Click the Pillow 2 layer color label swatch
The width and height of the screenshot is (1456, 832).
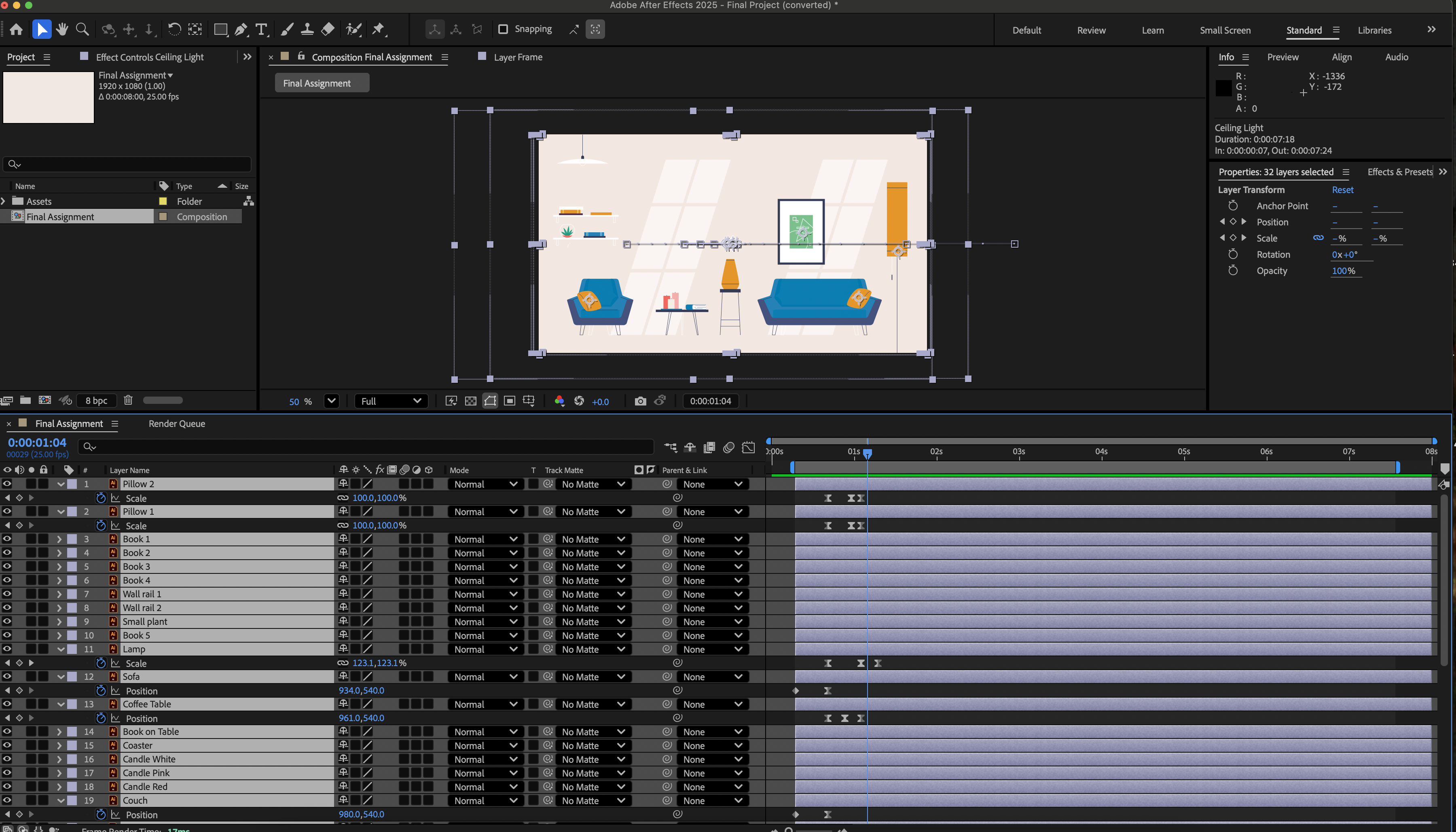72,484
